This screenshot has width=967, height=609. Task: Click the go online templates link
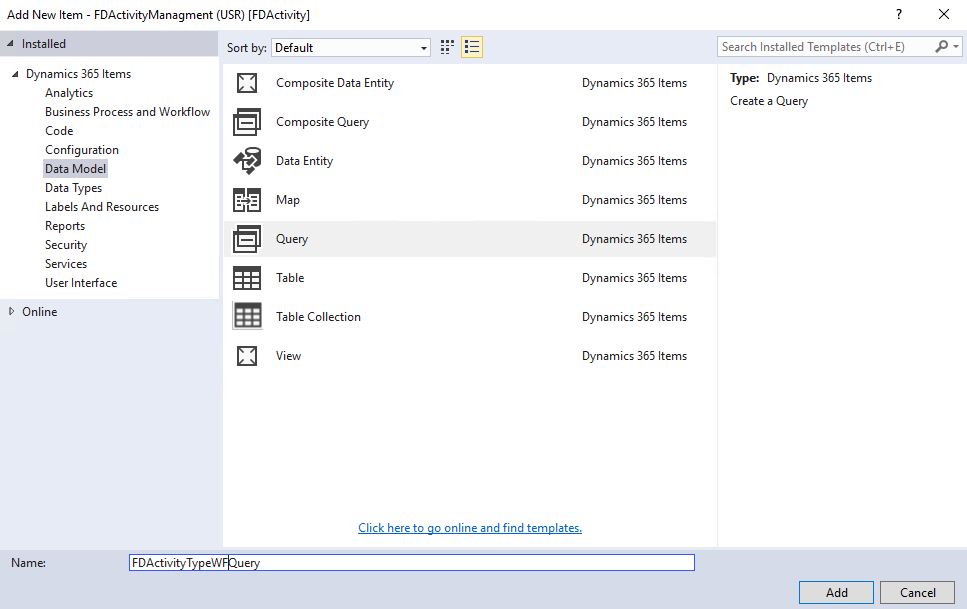coord(470,528)
